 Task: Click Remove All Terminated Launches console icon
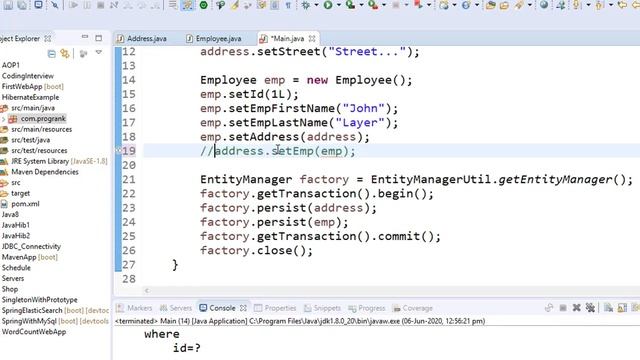tap(590, 308)
